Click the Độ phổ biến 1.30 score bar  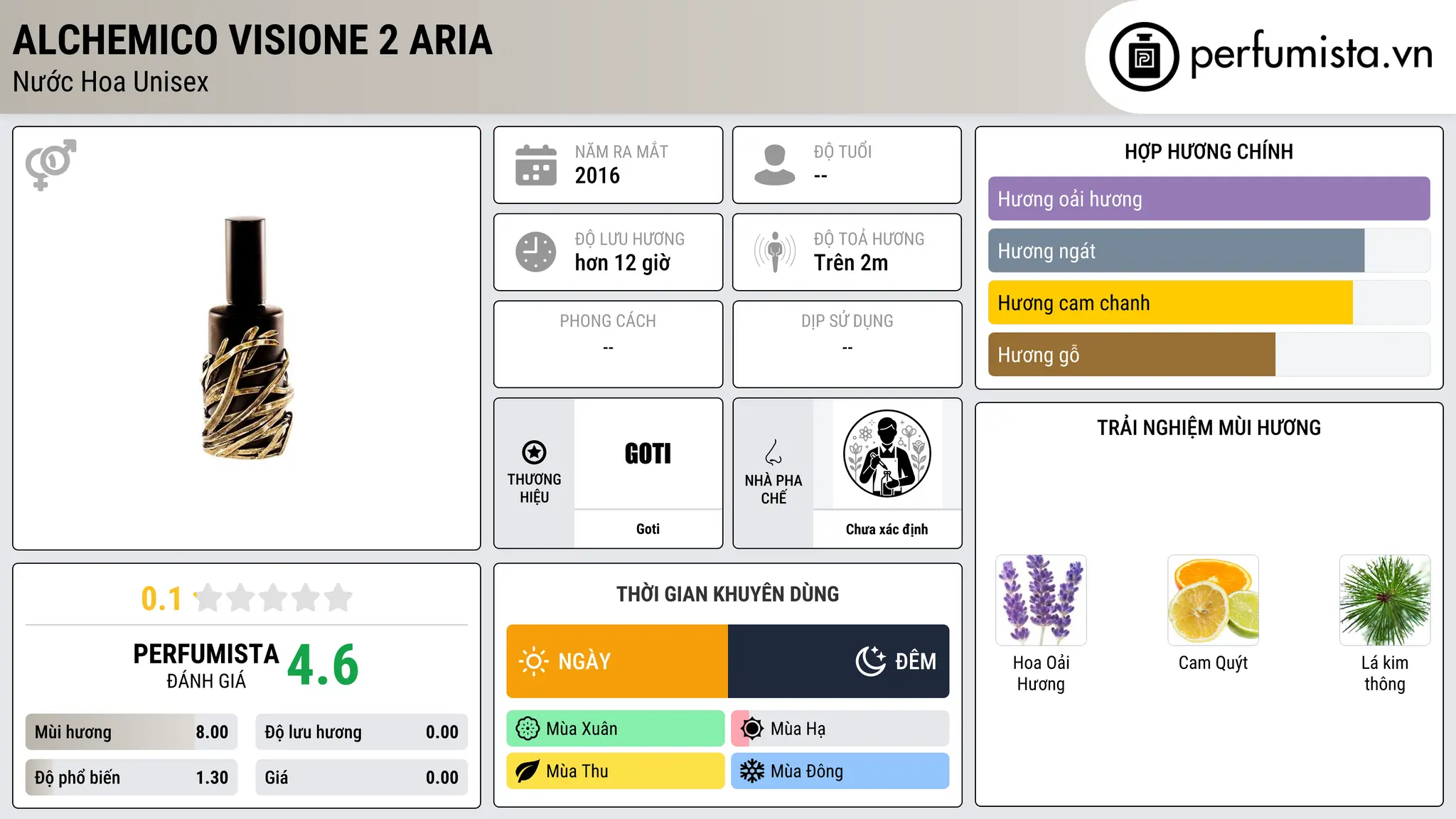coord(132,778)
